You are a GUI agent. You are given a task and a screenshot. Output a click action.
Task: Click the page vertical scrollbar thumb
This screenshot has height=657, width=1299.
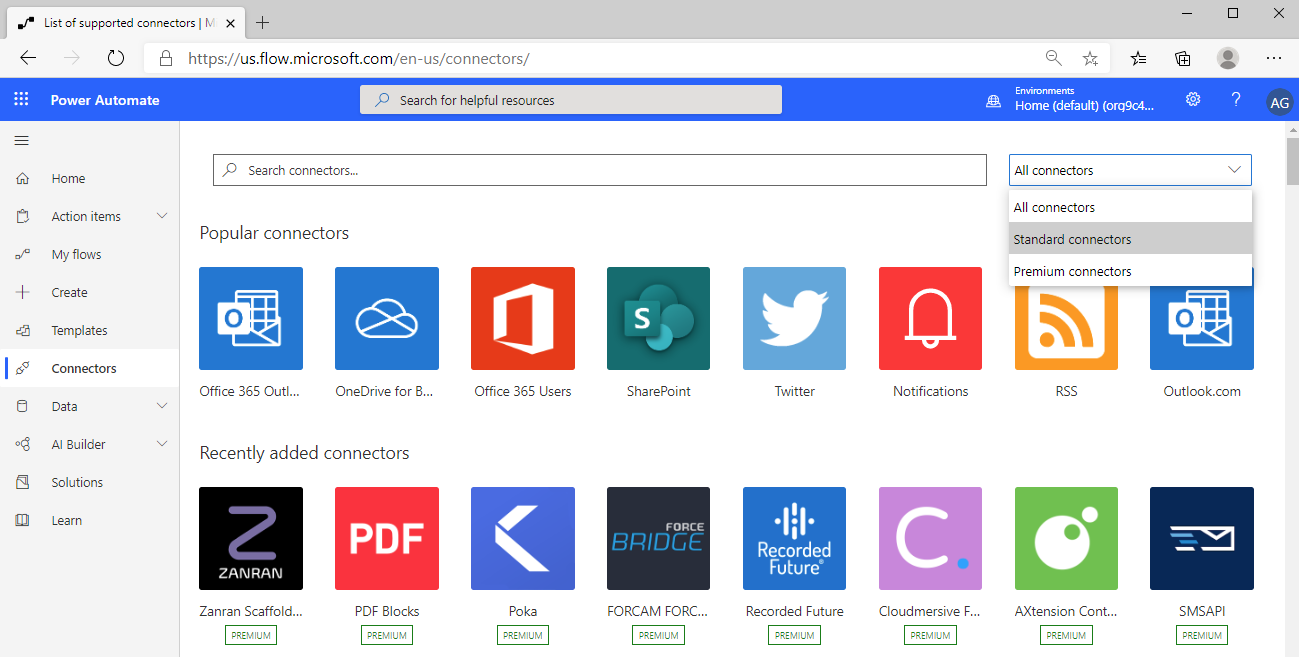(x=1291, y=160)
